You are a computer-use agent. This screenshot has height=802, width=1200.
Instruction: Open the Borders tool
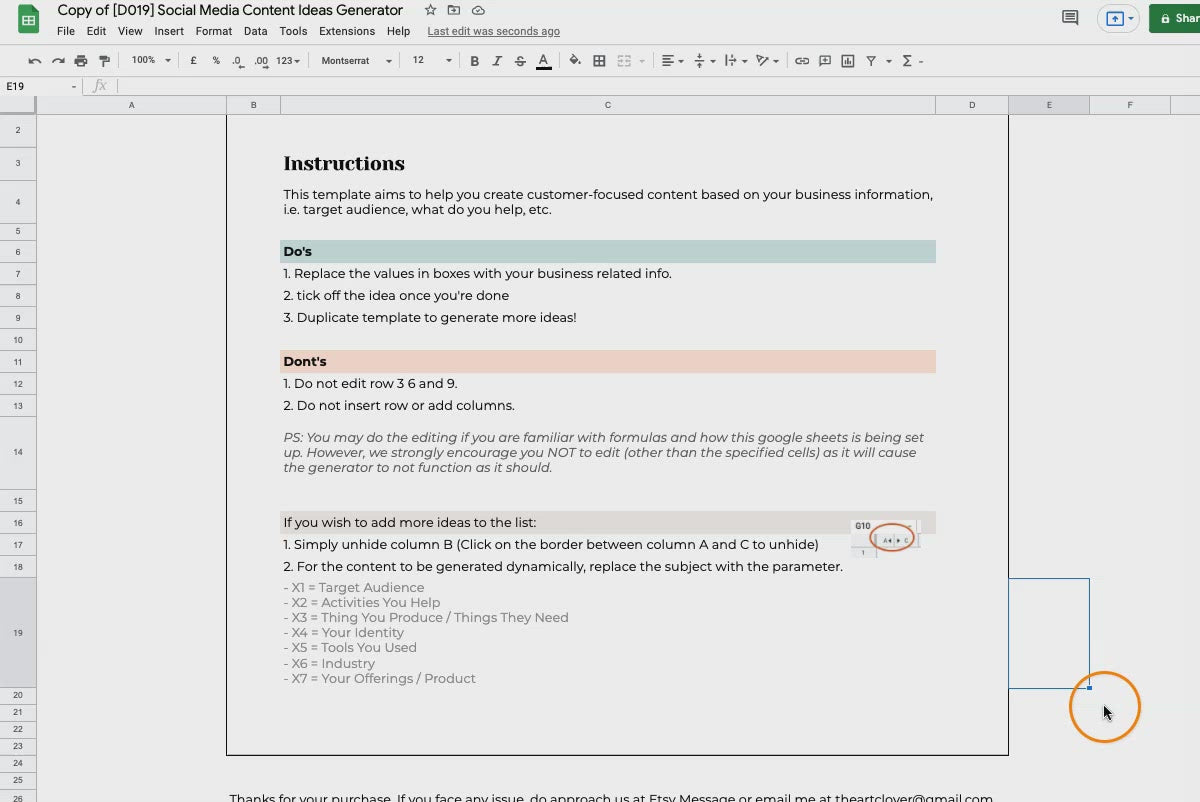click(x=599, y=61)
